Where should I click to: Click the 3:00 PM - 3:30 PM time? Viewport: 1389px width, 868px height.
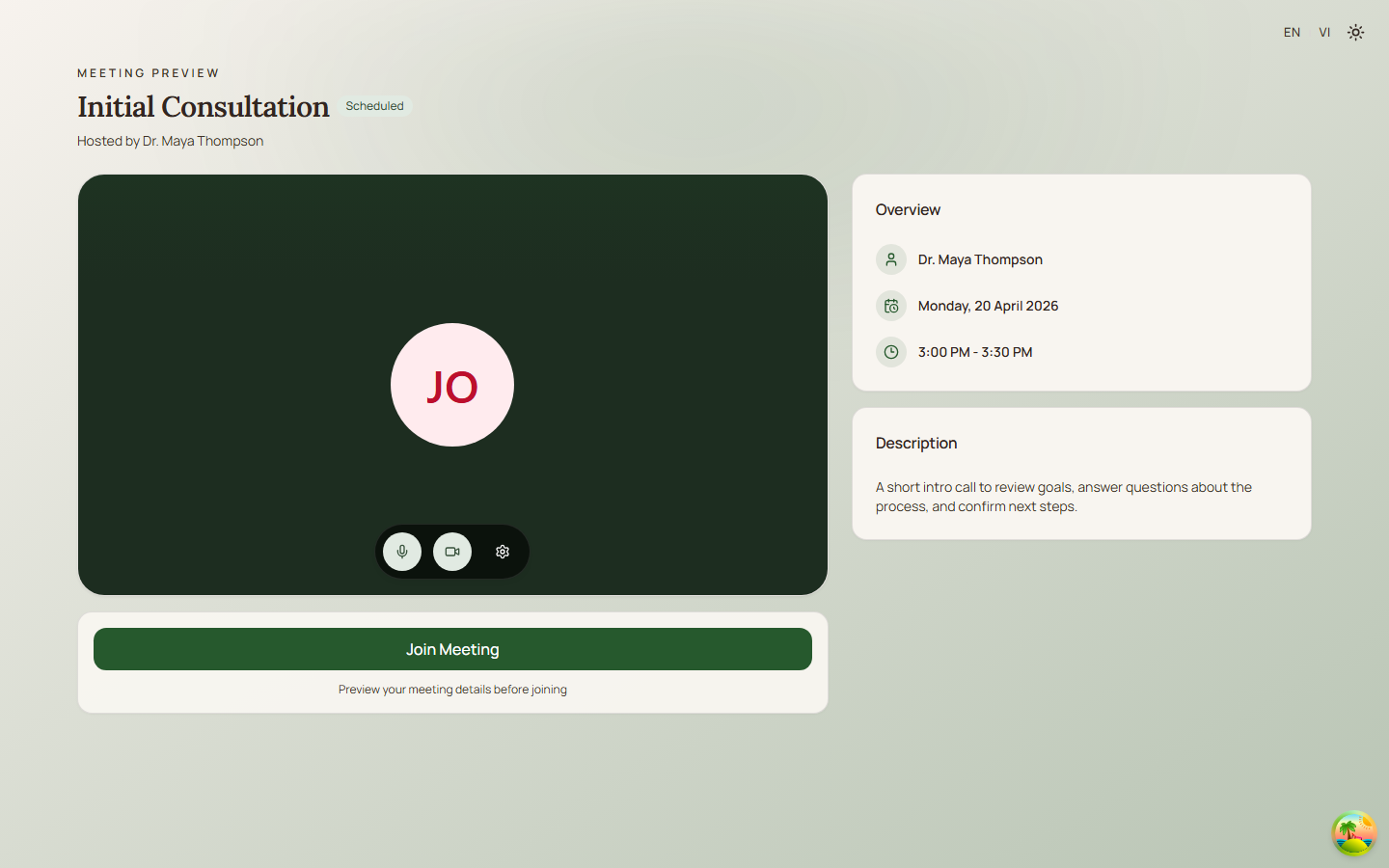pos(975,352)
